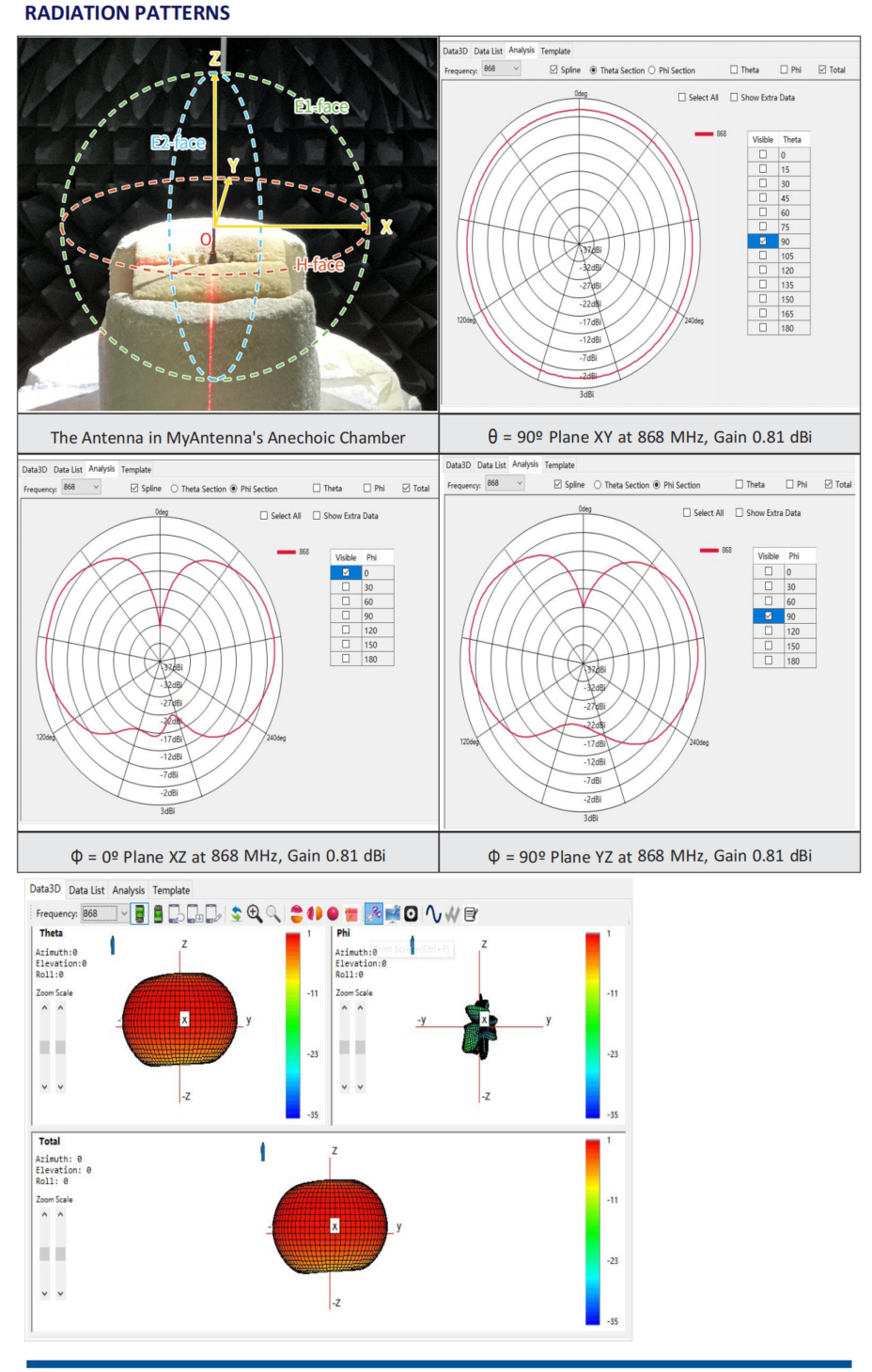Click the red gift box icon
Viewport: 872px width, 1372px height.
[x=351, y=913]
